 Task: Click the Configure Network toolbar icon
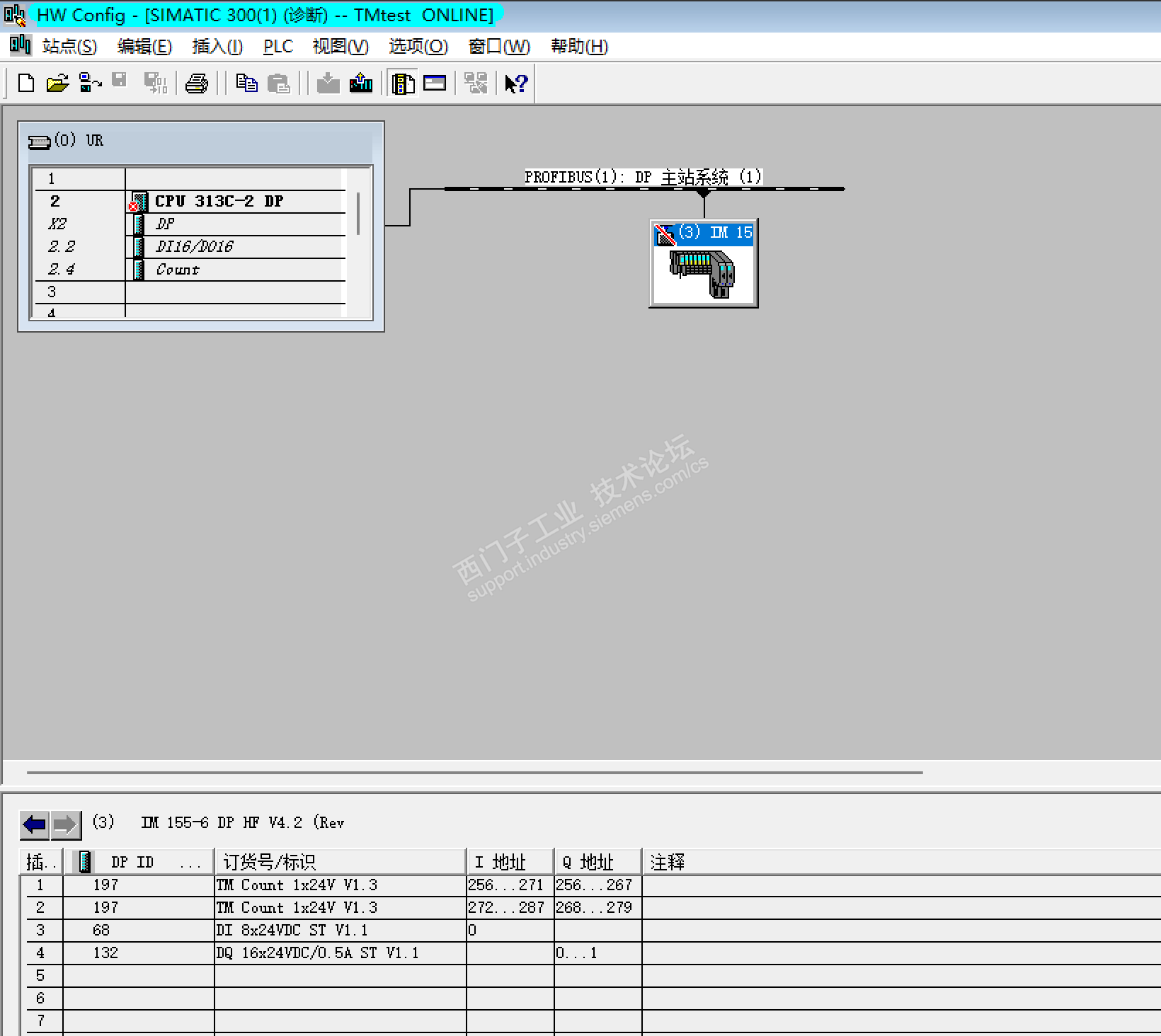[x=476, y=84]
